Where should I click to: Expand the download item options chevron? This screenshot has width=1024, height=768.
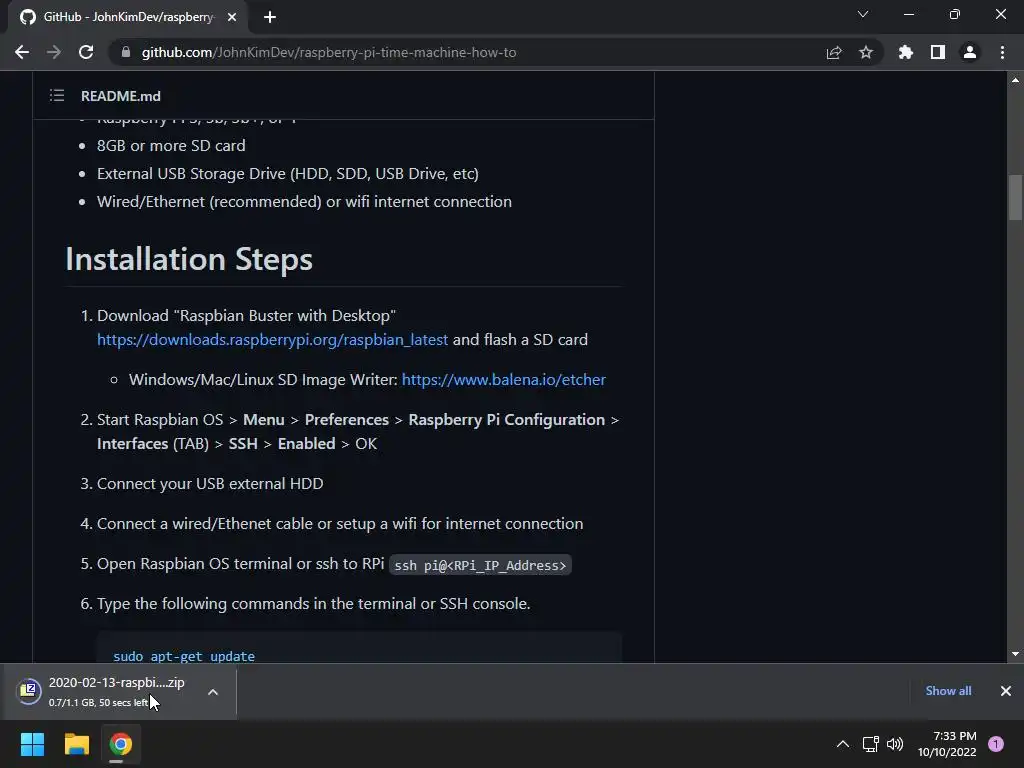(213, 692)
